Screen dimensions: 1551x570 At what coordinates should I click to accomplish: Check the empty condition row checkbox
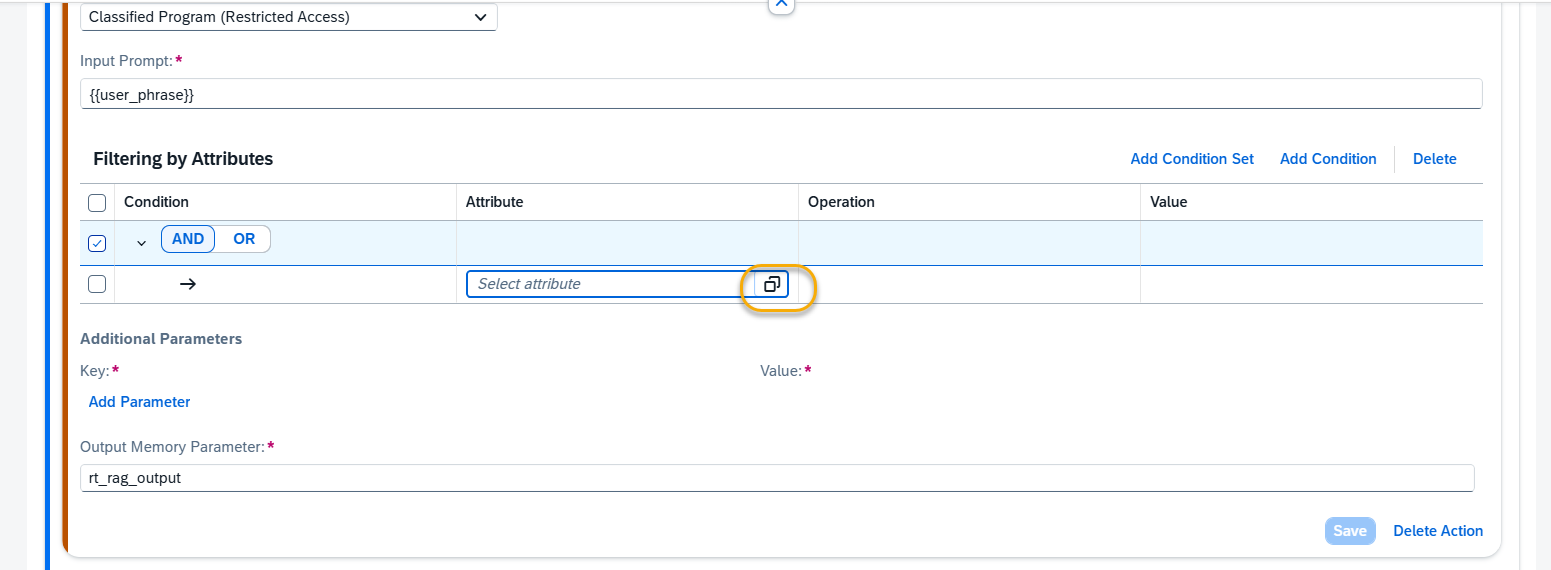click(97, 284)
